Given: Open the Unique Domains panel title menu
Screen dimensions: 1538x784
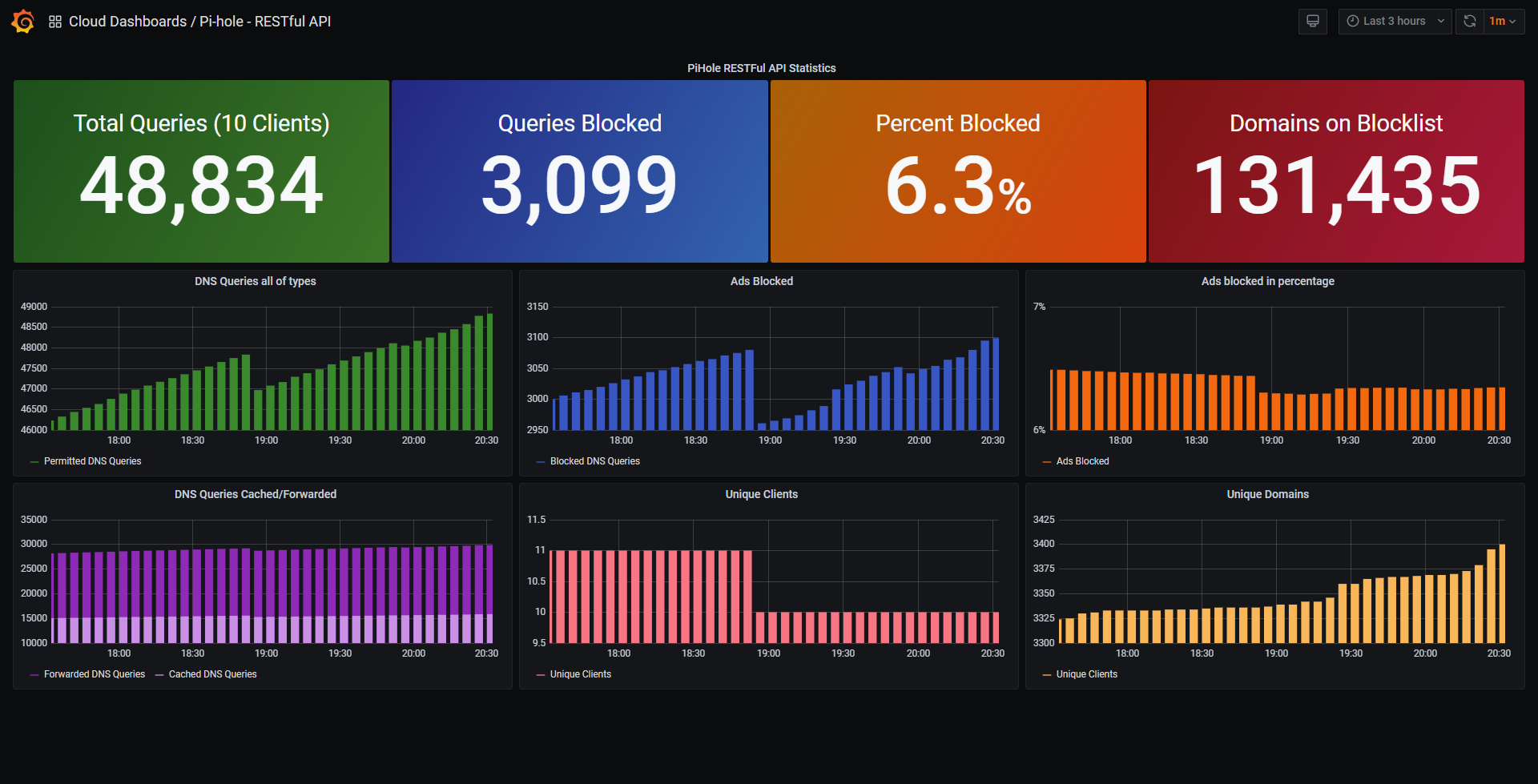Looking at the screenshot, I should 1267,494.
